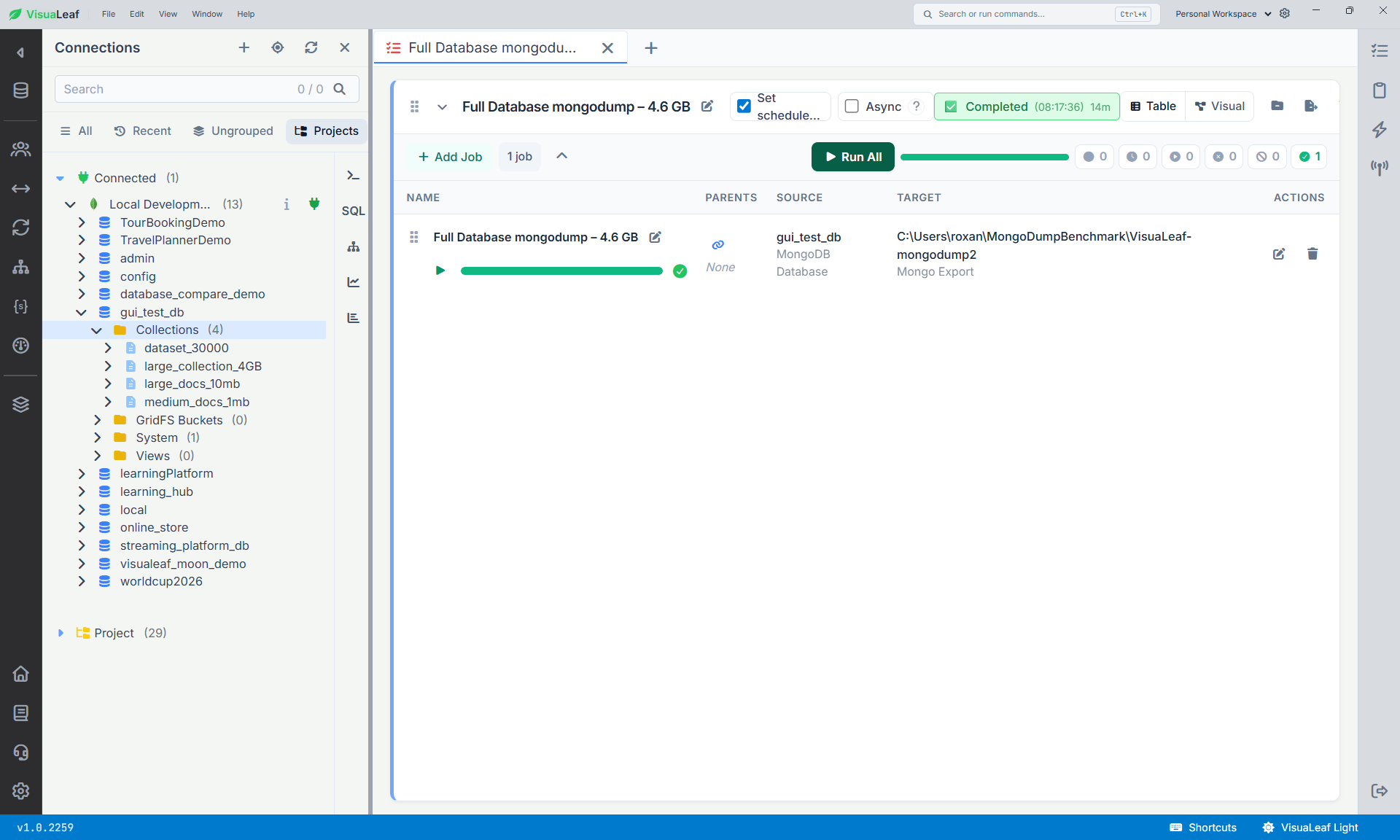Collapse the Collections folder
The width and height of the screenshot is (1400, 840).
pyautogui.click(x=96, y=330)
